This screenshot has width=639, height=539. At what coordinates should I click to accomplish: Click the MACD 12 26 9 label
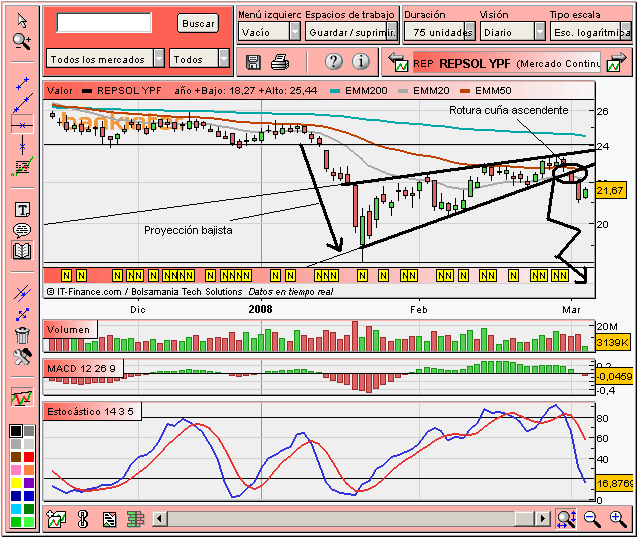(82, 368)
